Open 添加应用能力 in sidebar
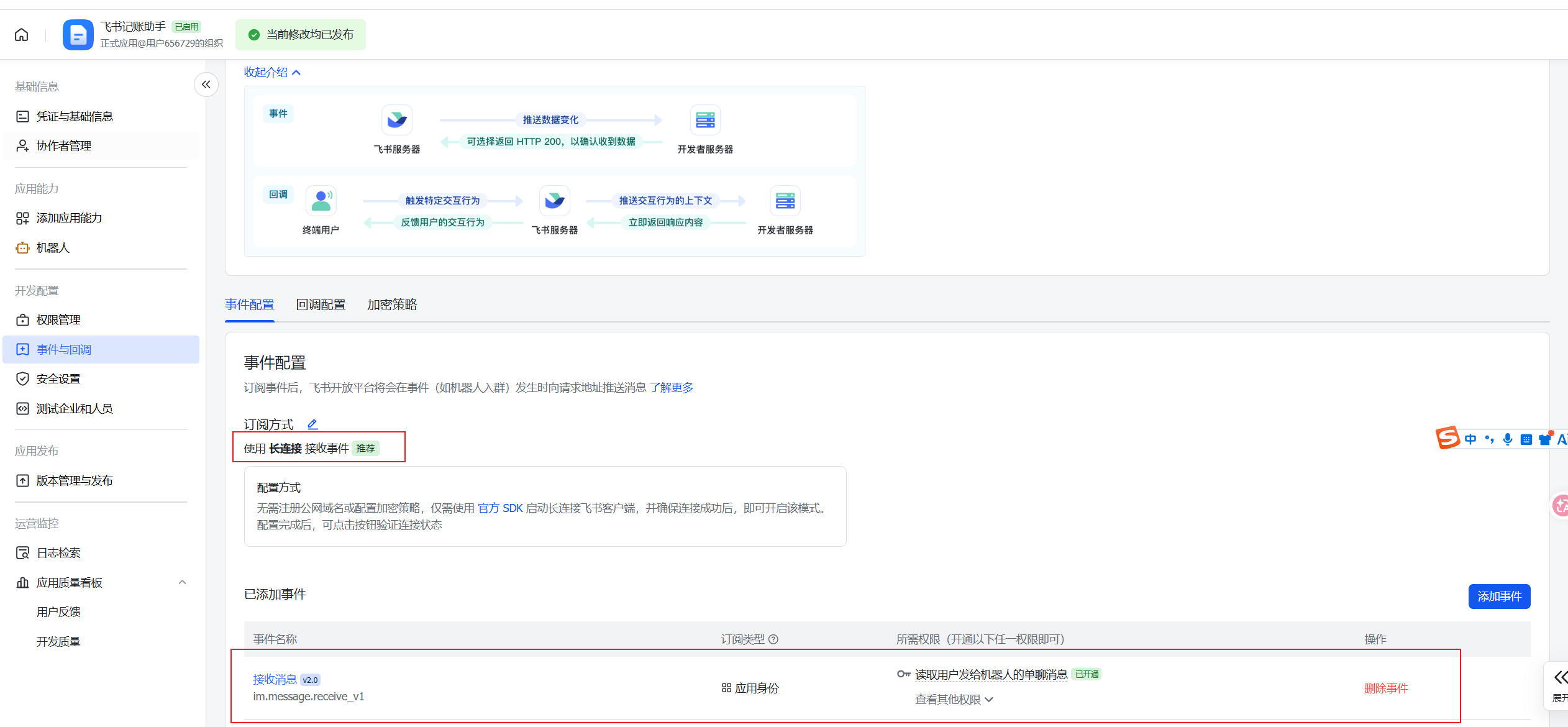 click(x=101, y=218)
